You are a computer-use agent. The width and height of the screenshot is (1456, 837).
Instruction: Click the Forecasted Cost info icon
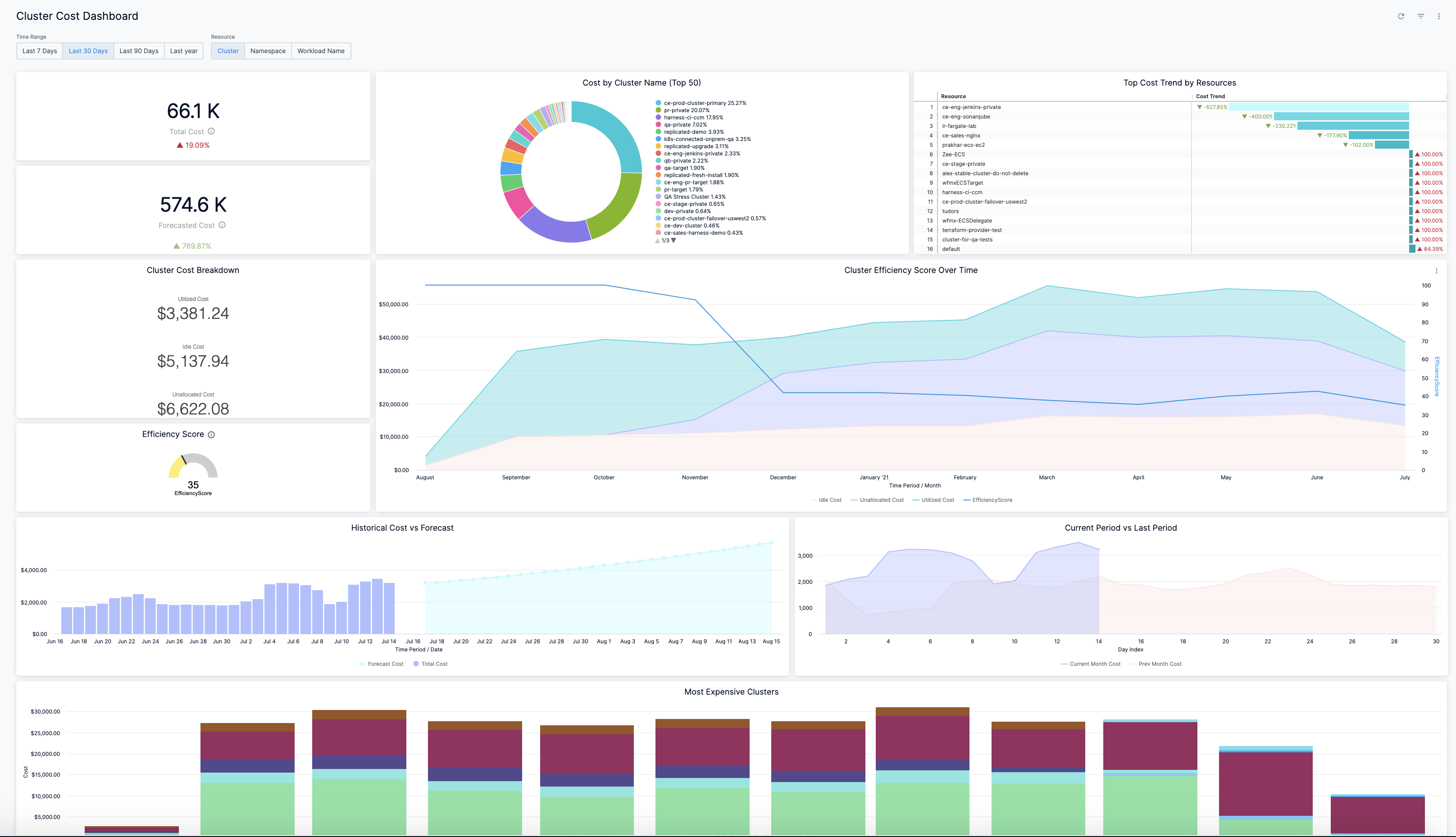pyautogui.click(x=223, y=225)
